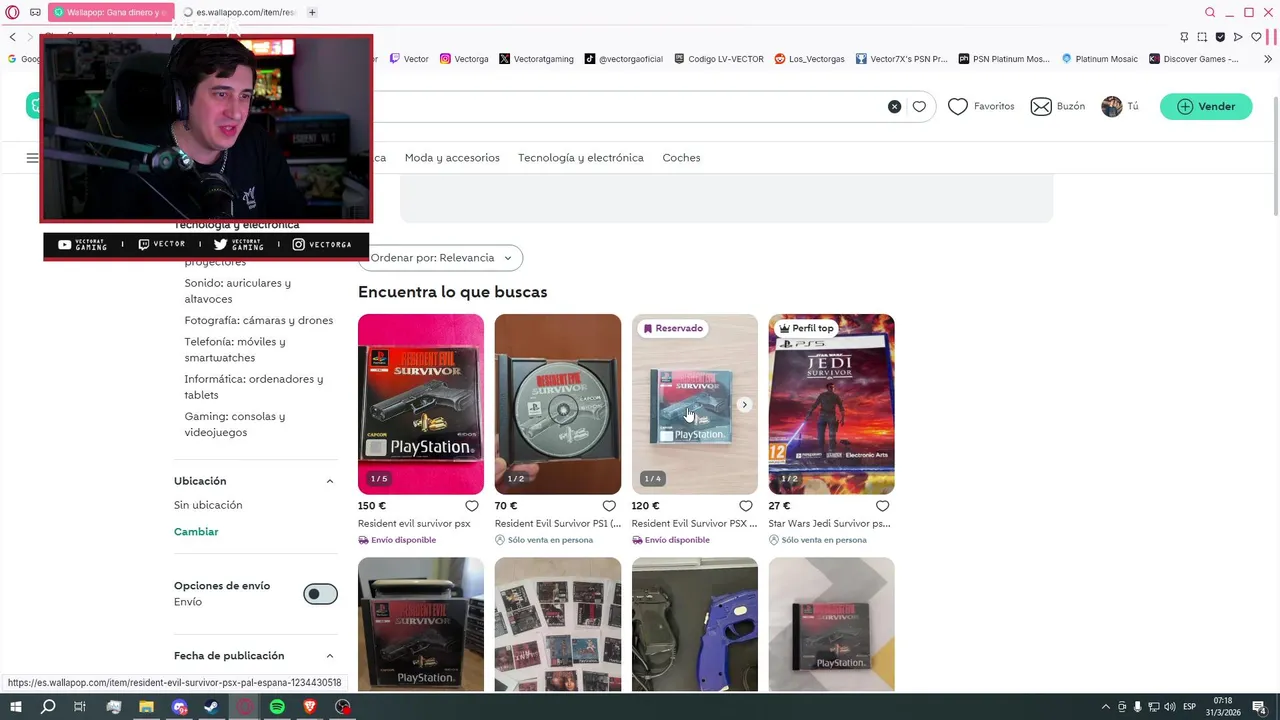The image size is (1280, 720).
Task: Select Informática: ordenadores y tablets
Action: coord(254,387)
